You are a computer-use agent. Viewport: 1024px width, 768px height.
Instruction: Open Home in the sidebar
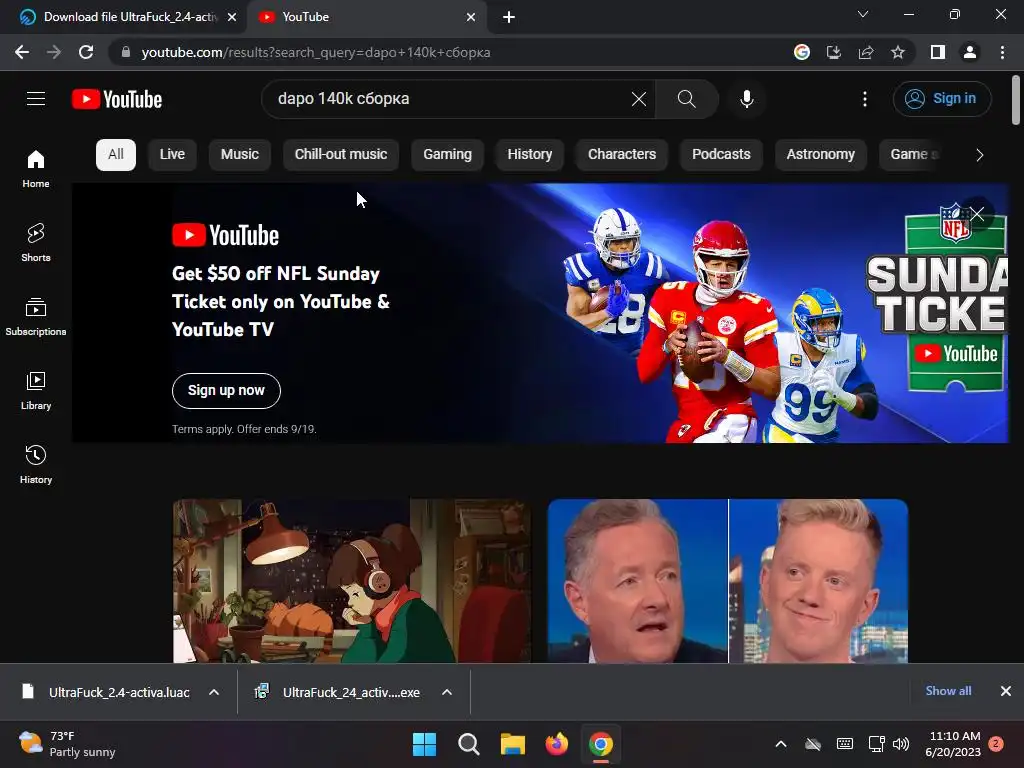click(36, 169)
